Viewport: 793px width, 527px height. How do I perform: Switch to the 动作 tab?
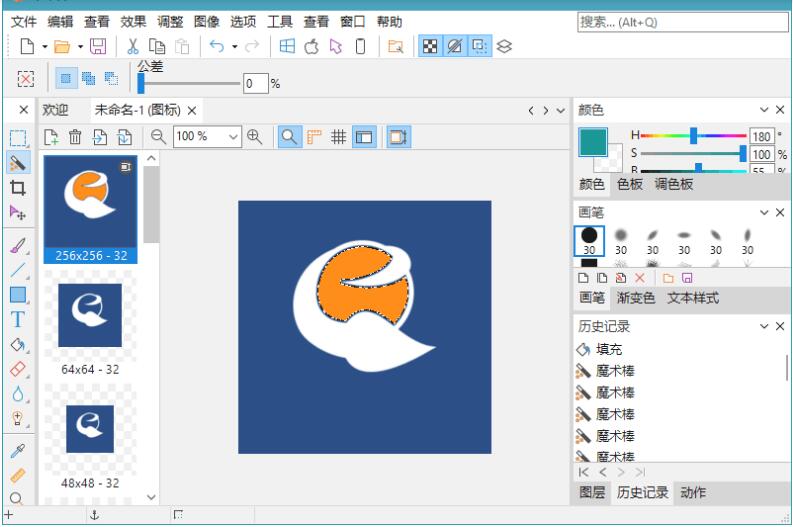click(x=692, y=492)
